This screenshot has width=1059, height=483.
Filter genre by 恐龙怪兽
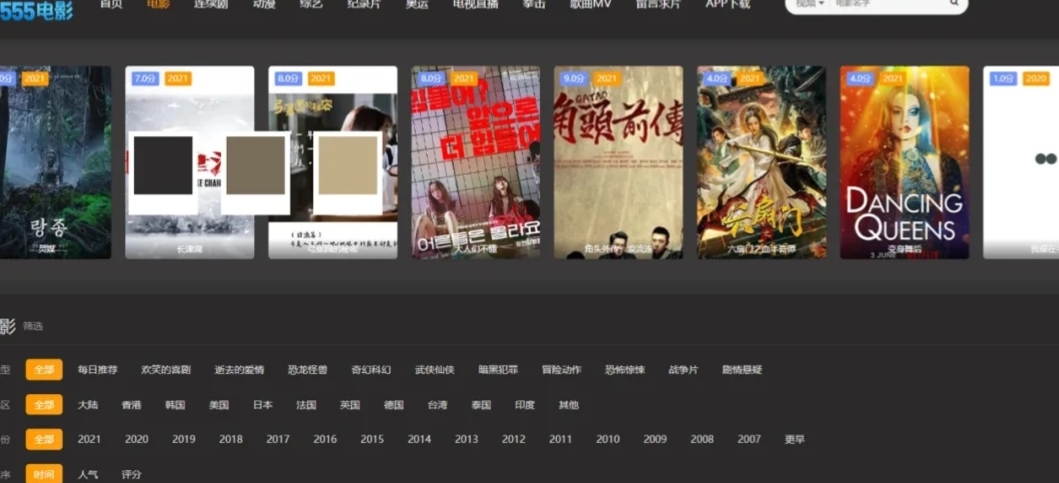(x=307, y=370)
